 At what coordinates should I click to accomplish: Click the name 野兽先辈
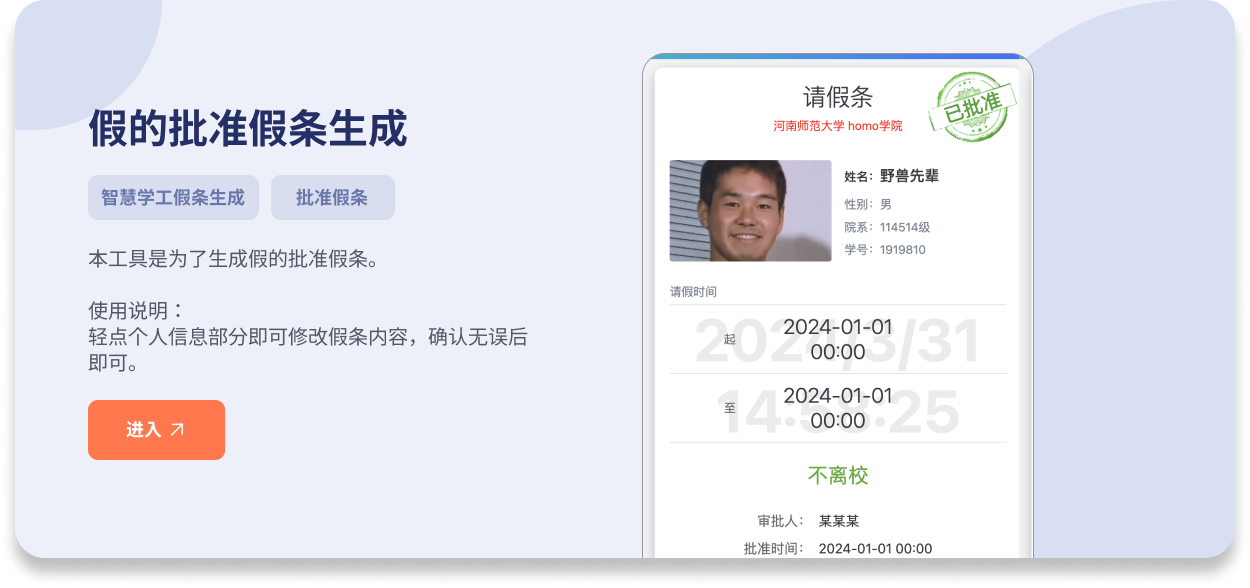pyautogui.click(x=909, y=176)
